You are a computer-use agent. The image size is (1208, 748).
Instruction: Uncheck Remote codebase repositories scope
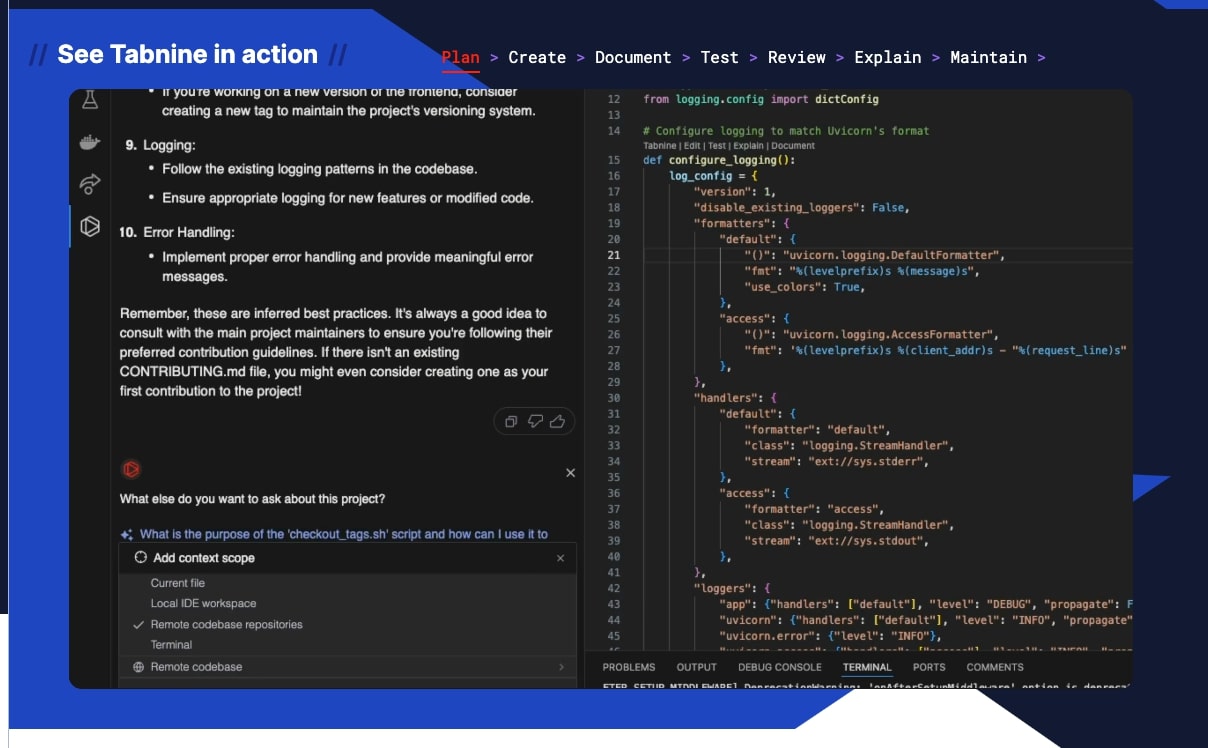(x=226, y=625)
